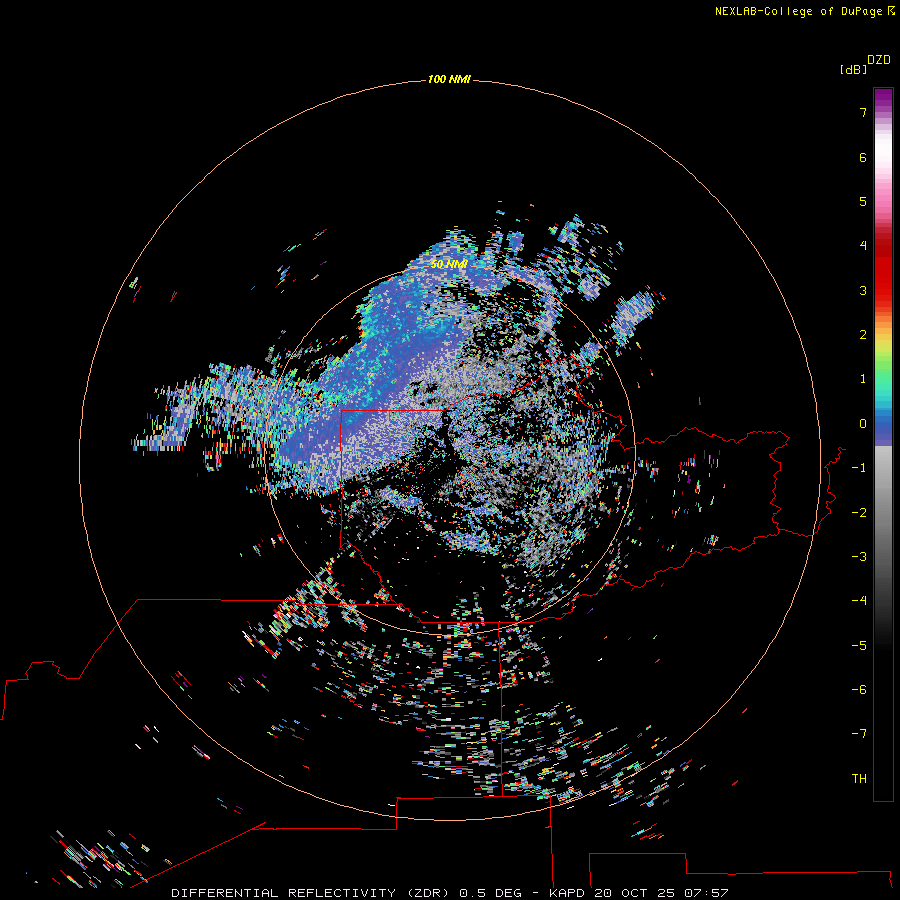Click the [dB] unit label
This screenshot has width=900, height=900.
(854, 69)
